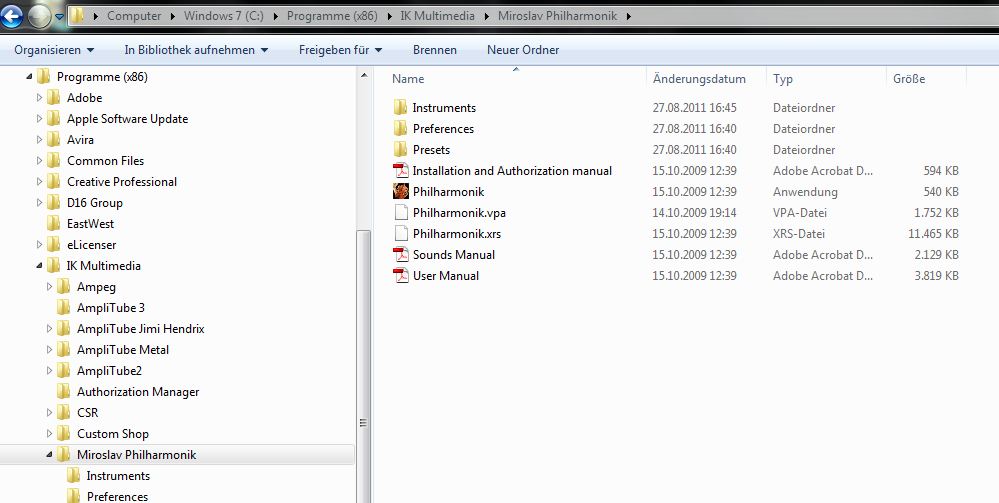Click the EastWest folder icon in tree
999x503 pixels.
(54, 224)
